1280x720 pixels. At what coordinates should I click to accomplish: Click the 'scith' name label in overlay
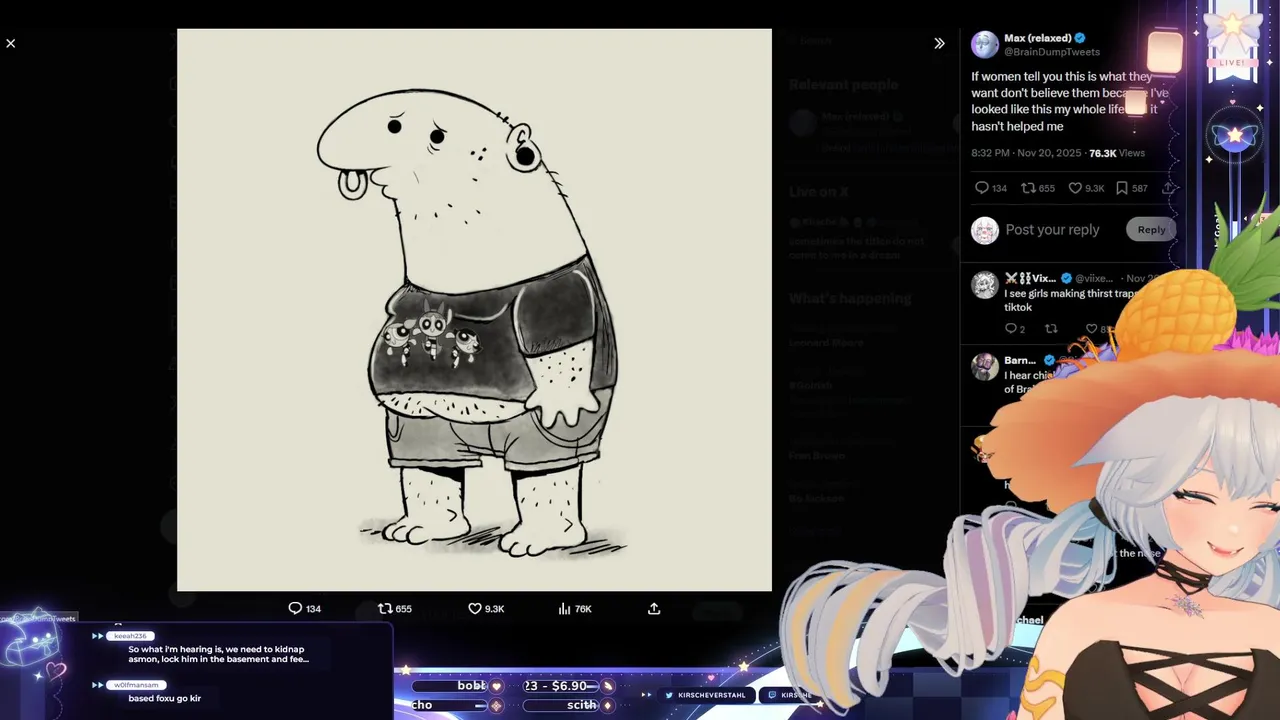pos(581,705)
